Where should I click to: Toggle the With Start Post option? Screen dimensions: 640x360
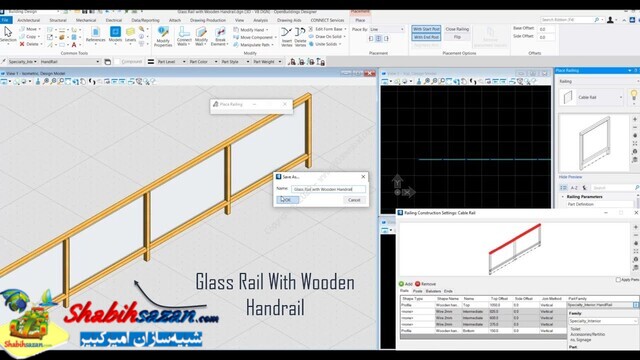coord(426,29)
